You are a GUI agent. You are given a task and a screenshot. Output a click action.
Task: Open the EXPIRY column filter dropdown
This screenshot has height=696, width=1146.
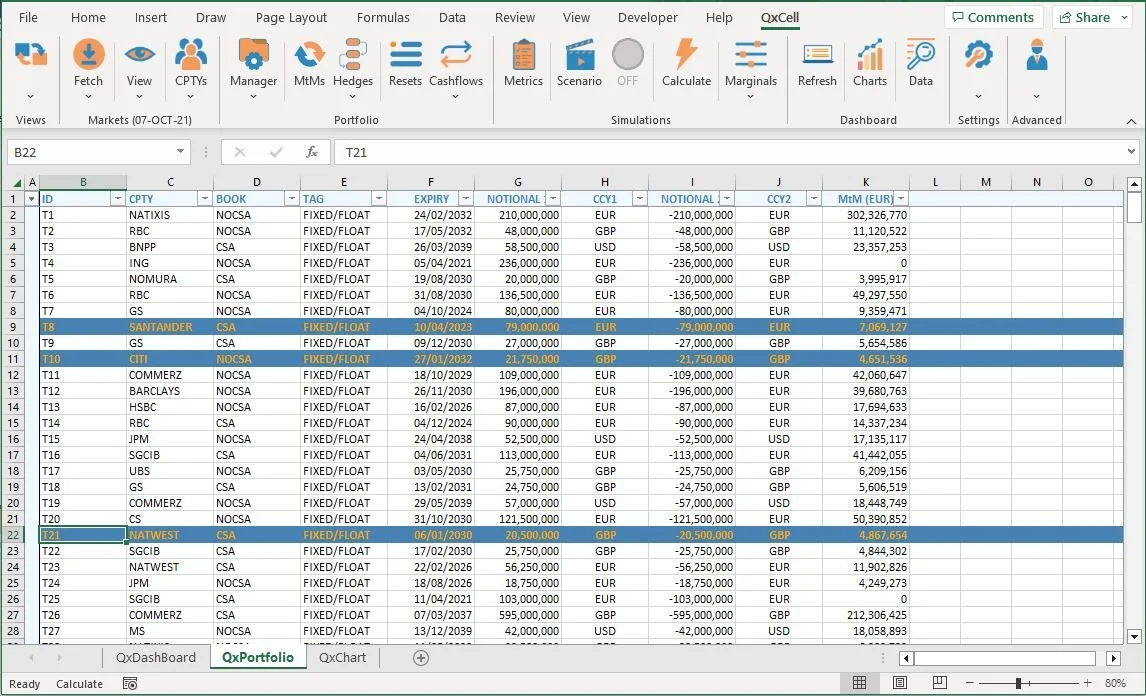466,199
